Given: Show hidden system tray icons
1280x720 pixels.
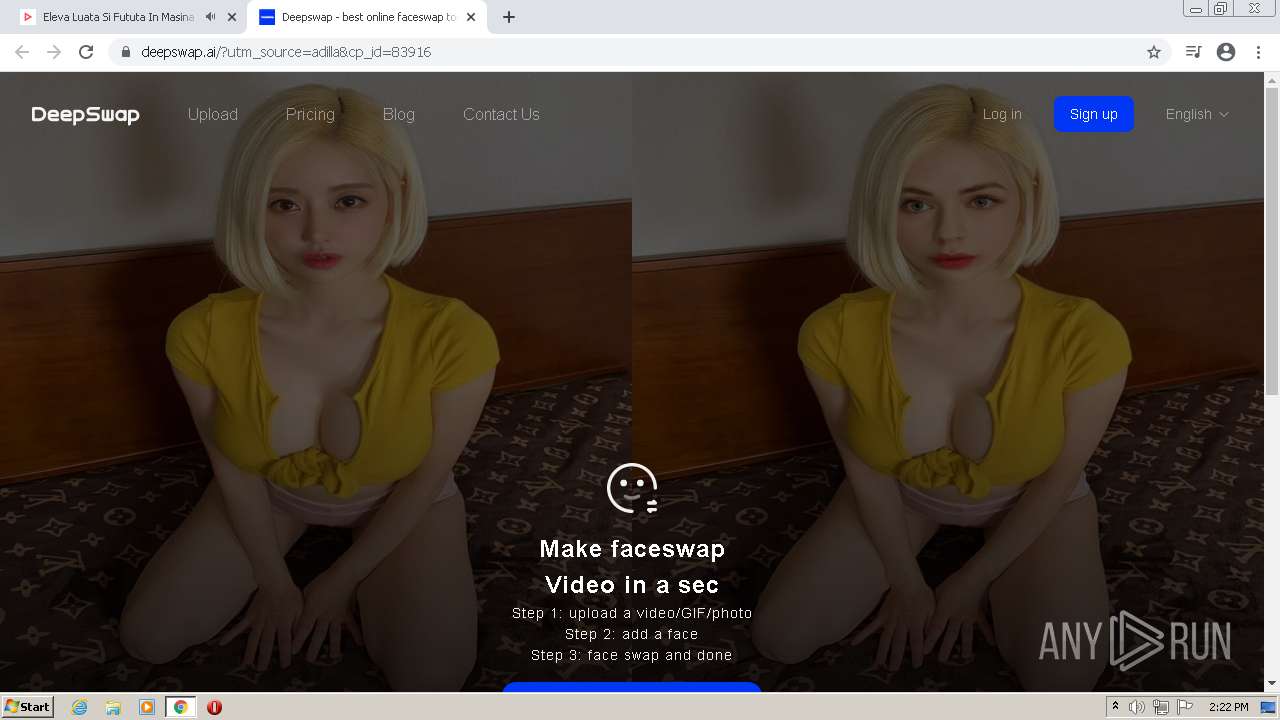Looking at the screenshot, I should click(x=1115, y=707).
